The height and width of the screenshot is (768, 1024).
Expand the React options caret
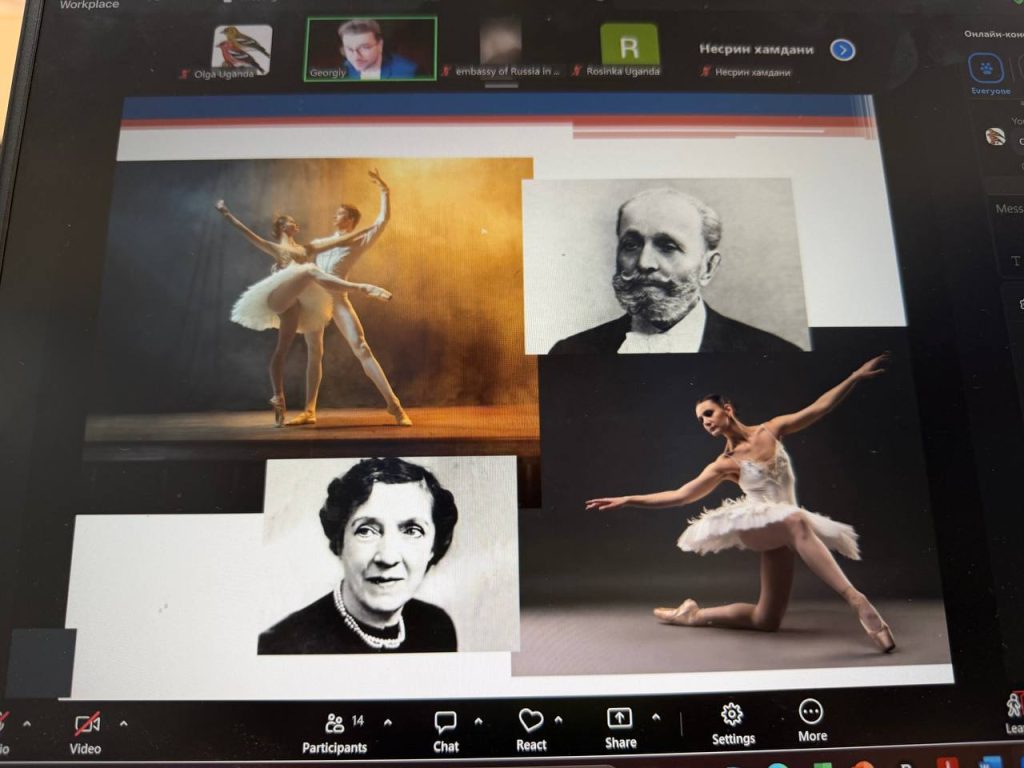click(558, 719)
